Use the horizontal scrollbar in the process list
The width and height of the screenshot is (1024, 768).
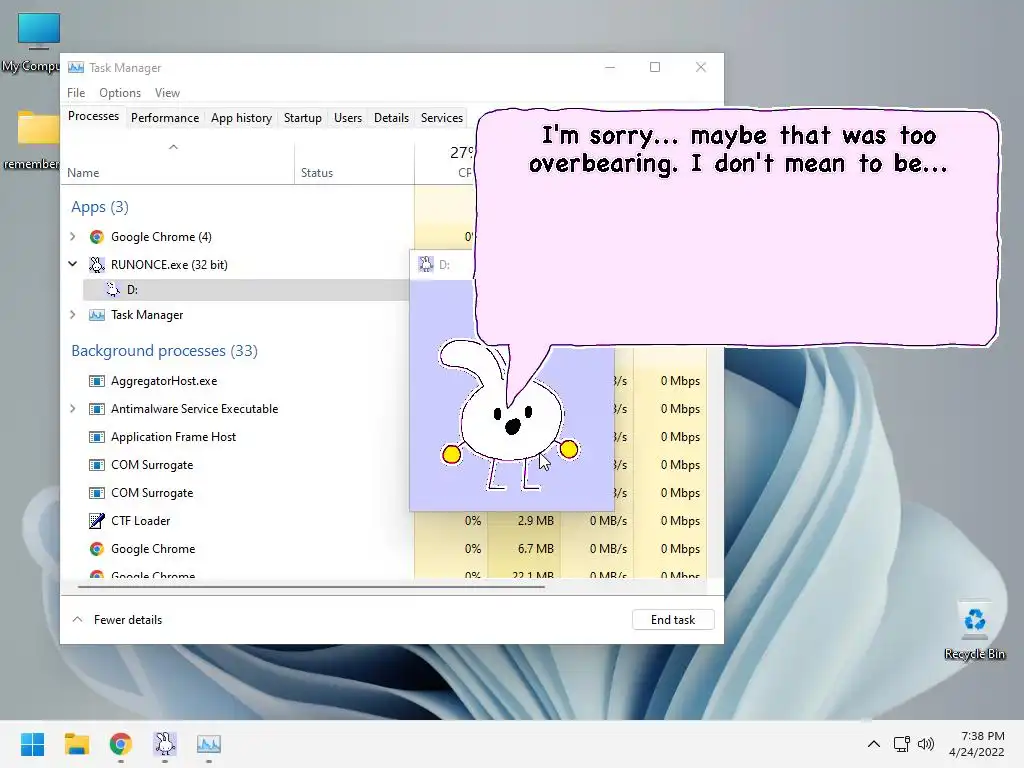click(x=311, y=587)
